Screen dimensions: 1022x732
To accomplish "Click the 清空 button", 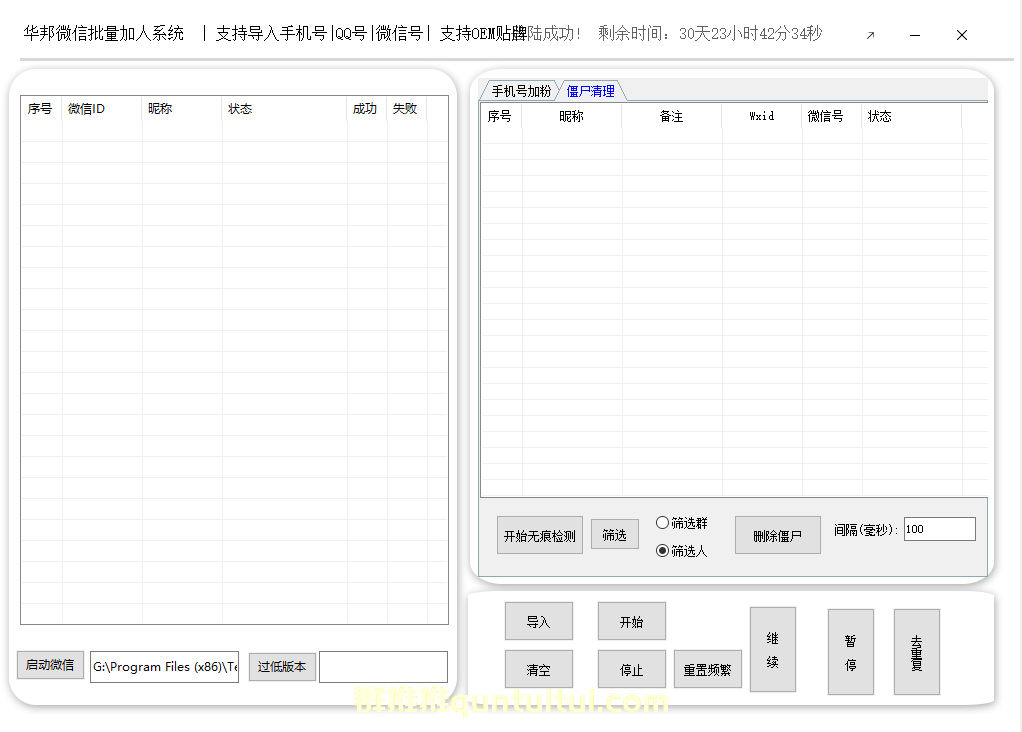I will [x=538, y=669].
